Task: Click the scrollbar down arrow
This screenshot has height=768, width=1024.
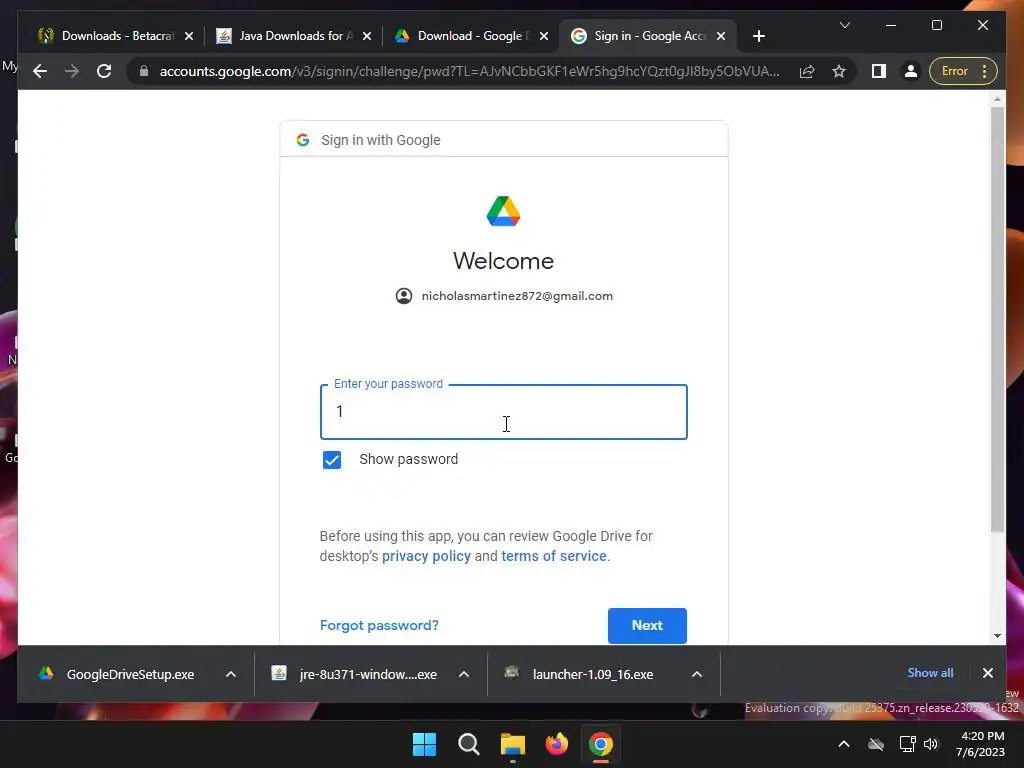Action: 997,636
